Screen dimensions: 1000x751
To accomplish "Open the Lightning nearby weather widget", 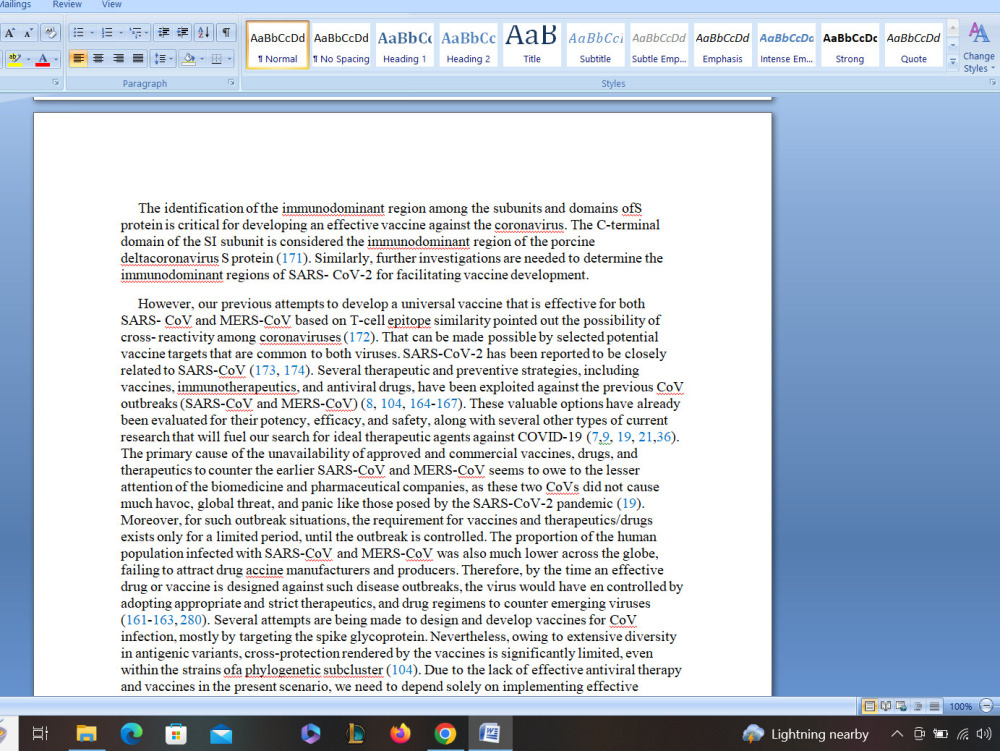I will (x=805, y=734).
